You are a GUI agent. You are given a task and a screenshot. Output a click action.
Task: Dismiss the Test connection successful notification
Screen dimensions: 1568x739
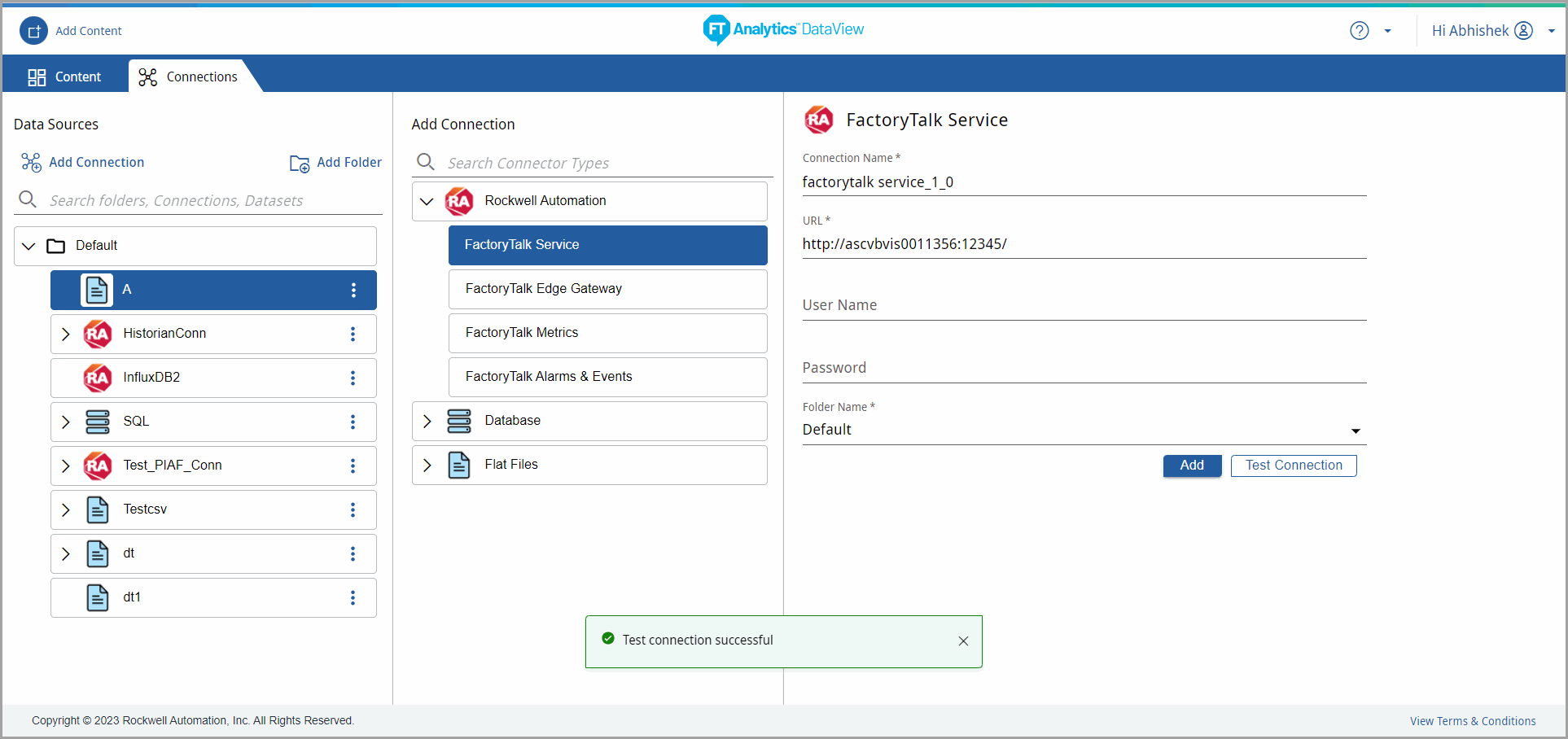(963, 641)
